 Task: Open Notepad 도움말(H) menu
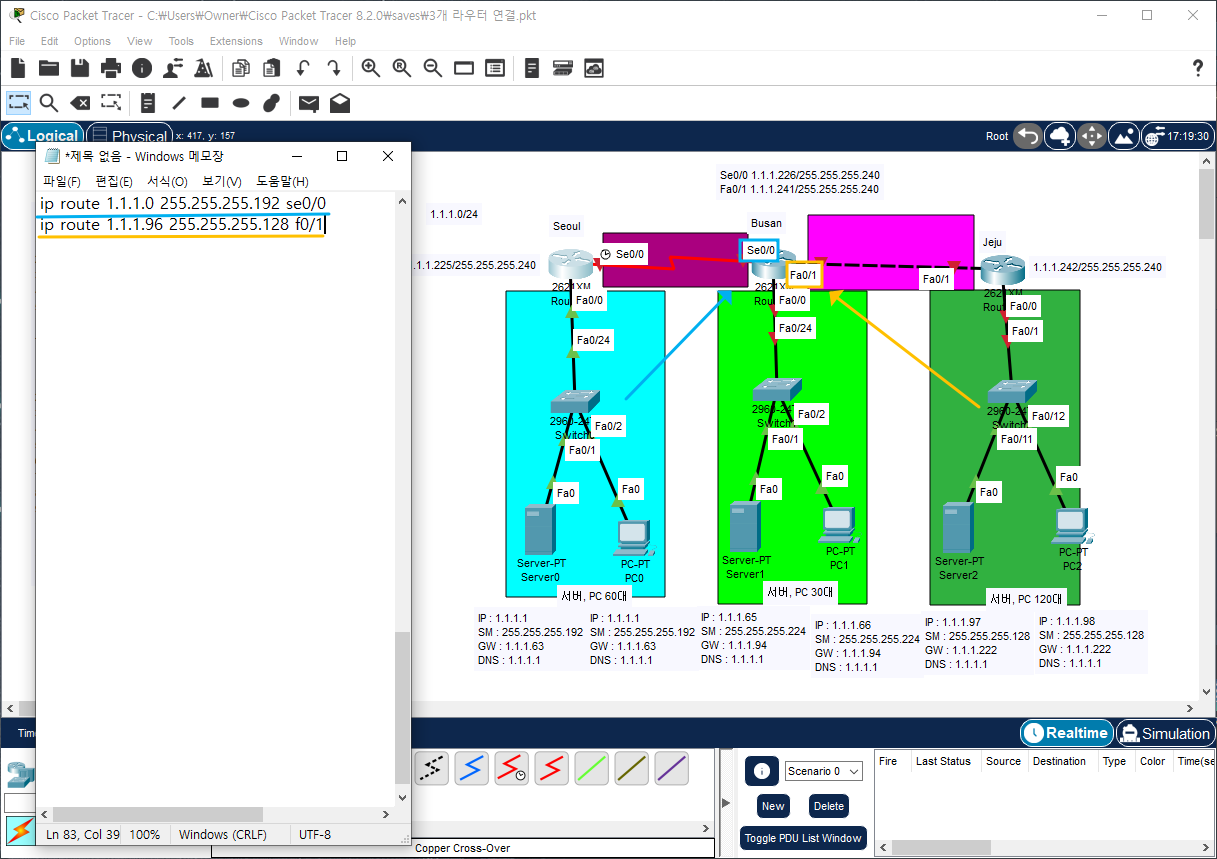(282, 181)
